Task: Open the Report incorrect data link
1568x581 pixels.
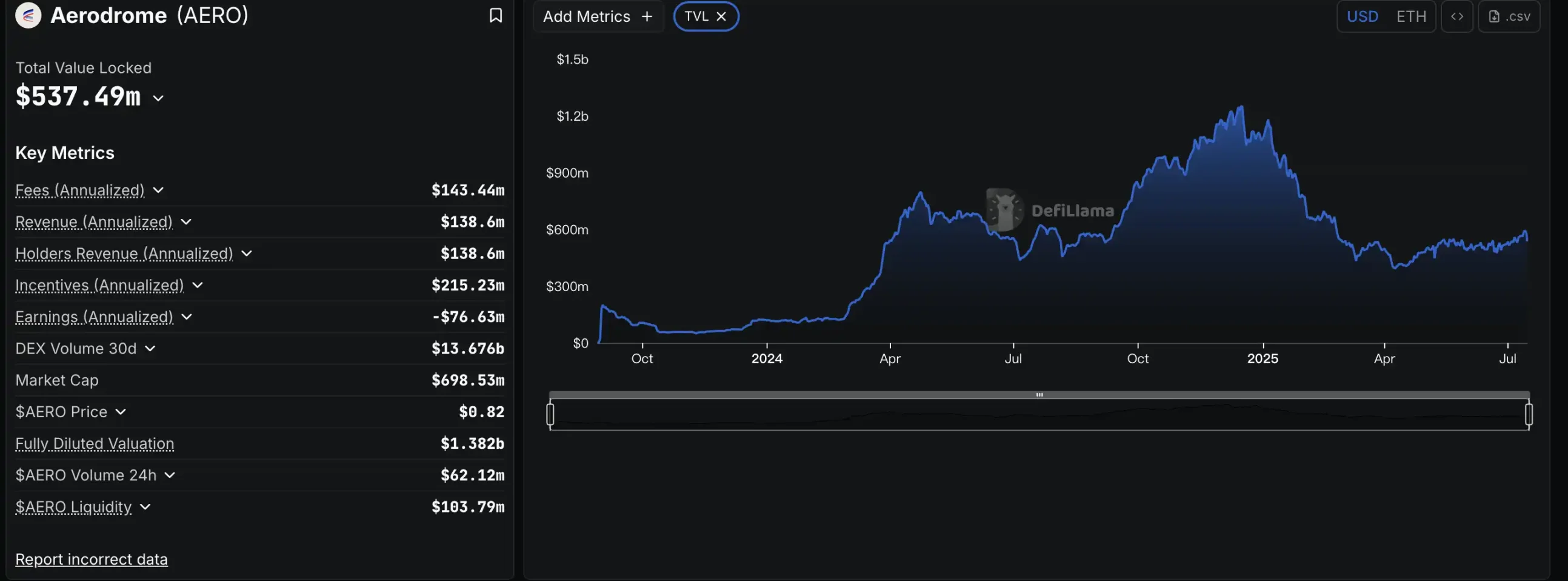Action: click(92, 559)
